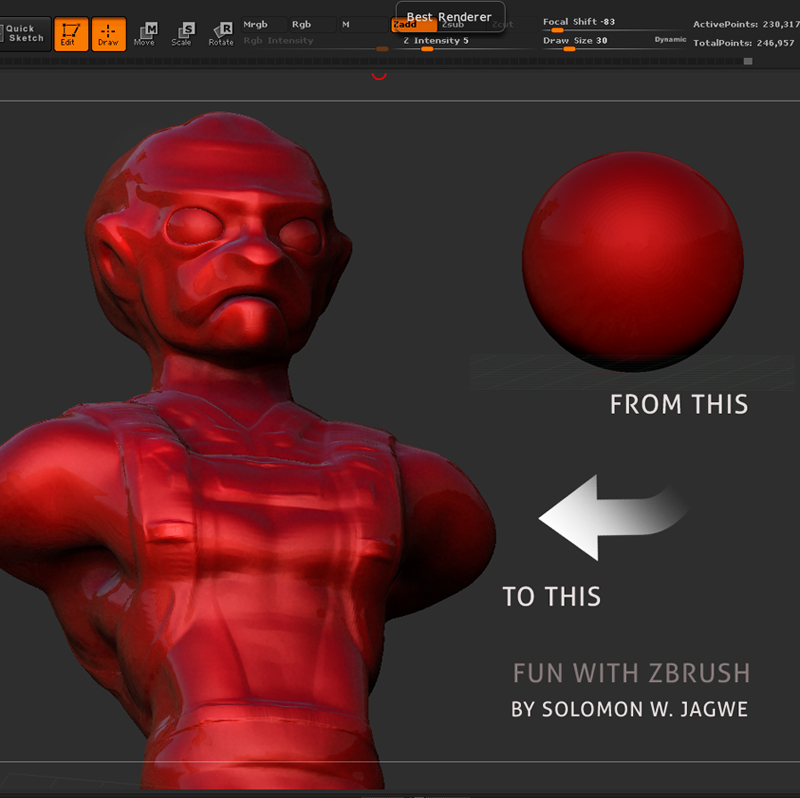
Task: Enable the Rgb channel
Action: click(313, 24)
